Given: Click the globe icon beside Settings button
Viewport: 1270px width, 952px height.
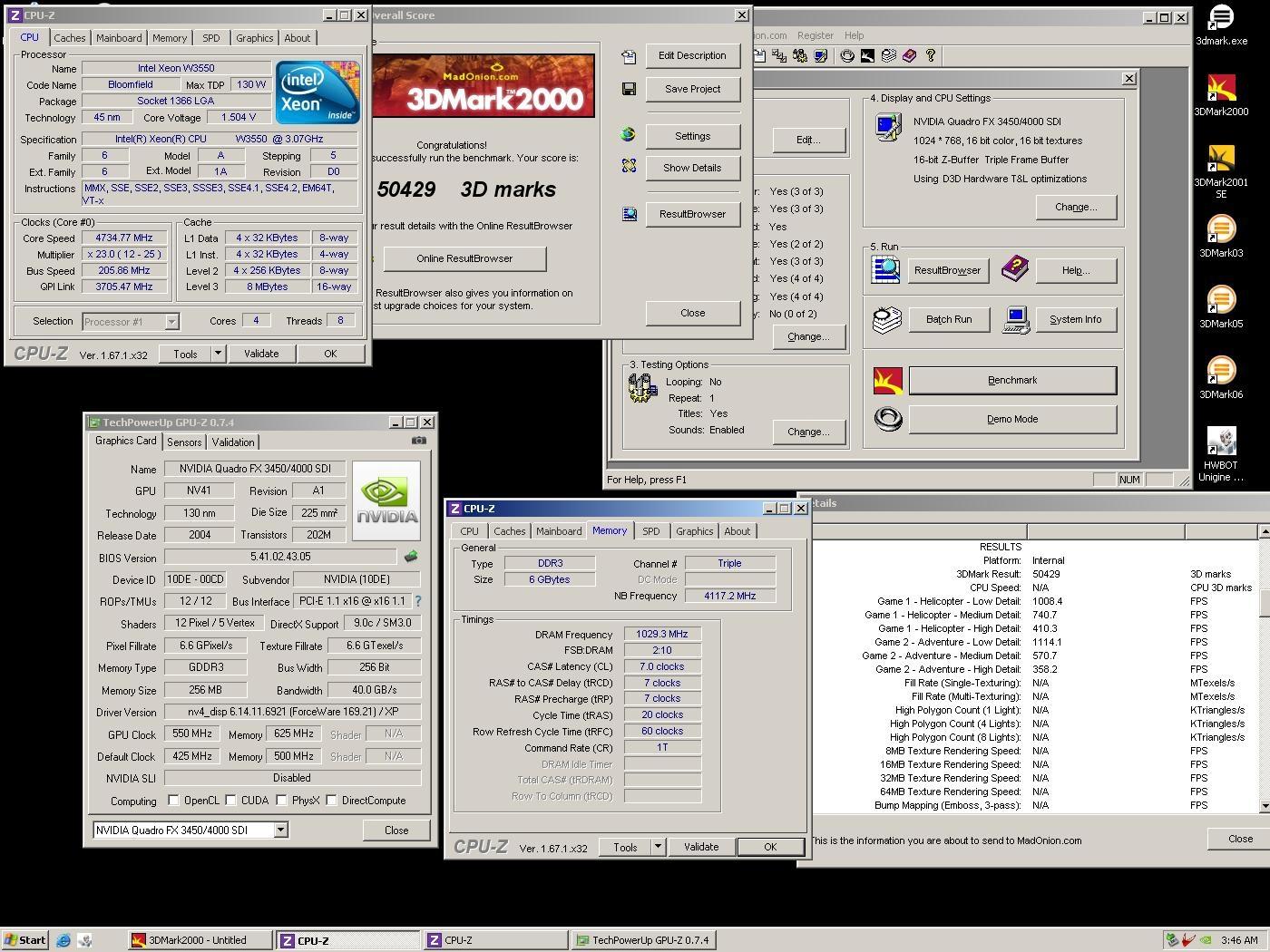Looking at the screenshot, I should point(629,135).
